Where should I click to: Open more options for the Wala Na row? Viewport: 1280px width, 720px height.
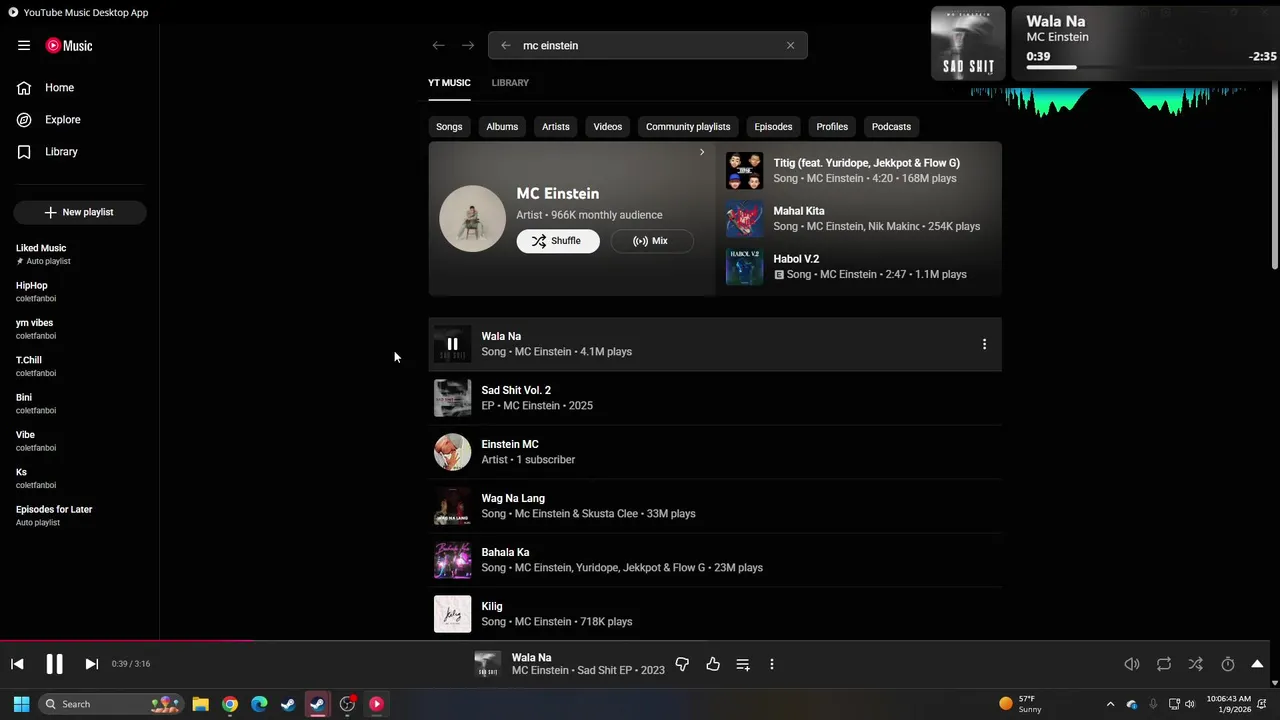(x=984, y=344)
